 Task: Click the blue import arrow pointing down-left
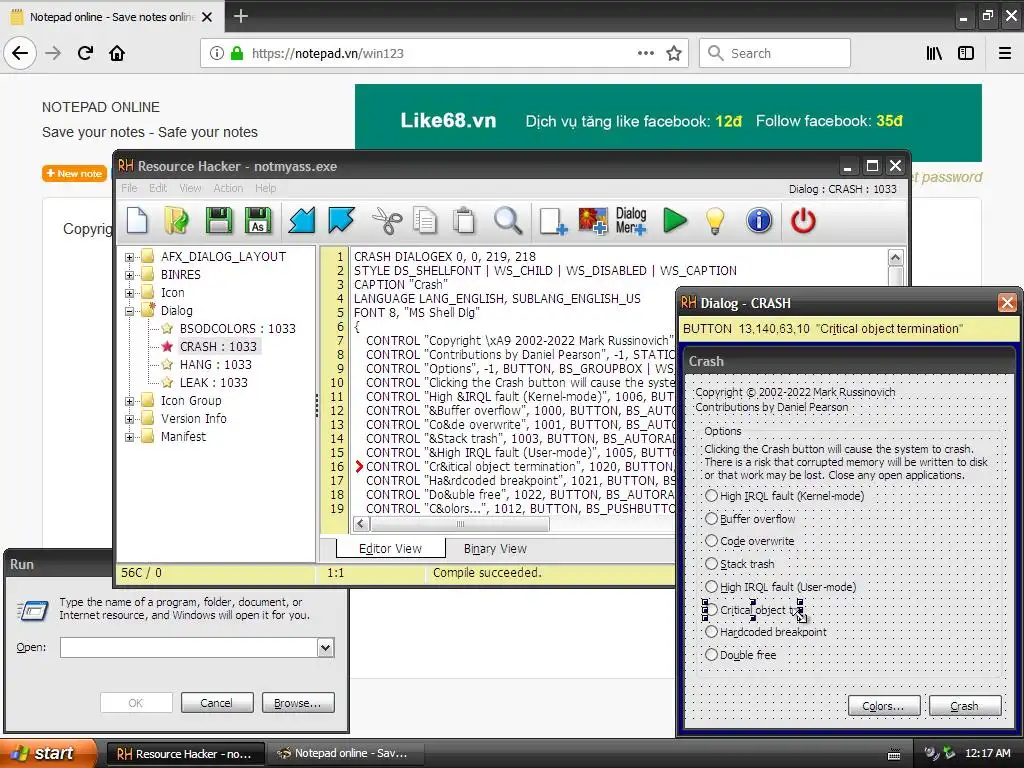(302, 221)
